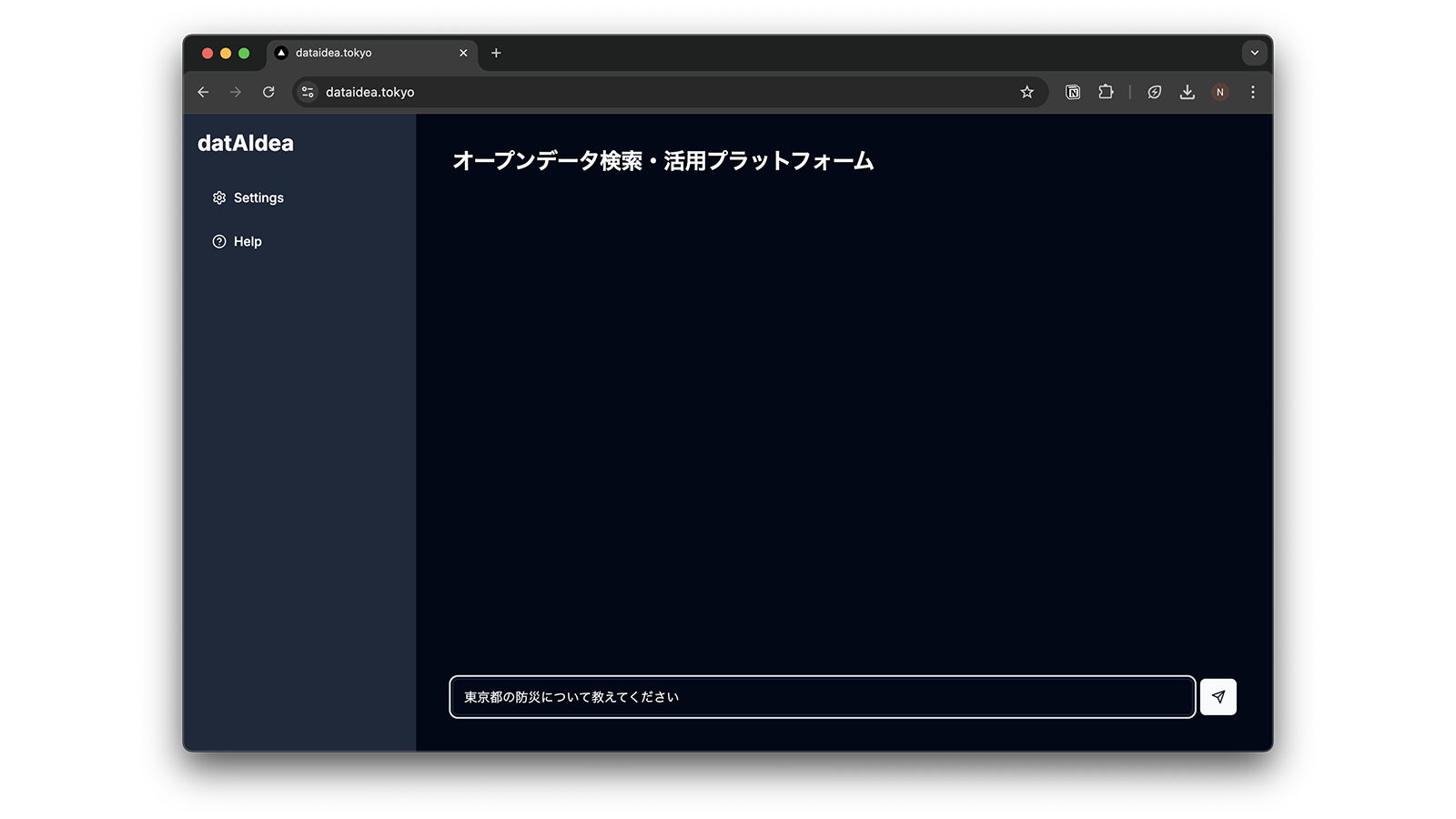Click the Settings gear icon

click(x=219, y=197)
